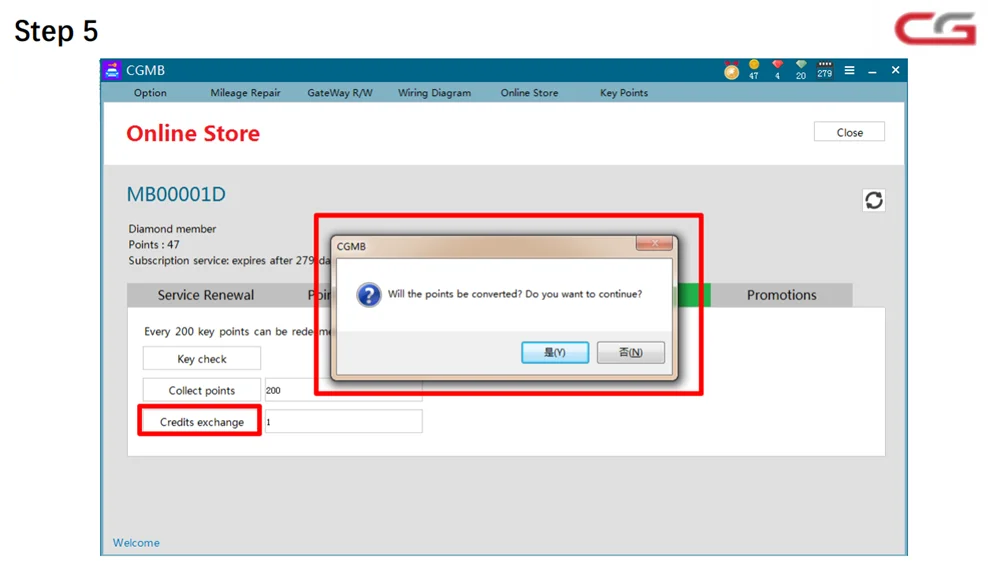Open the GateWay R/W menu
Image resolution: width=1000 pixels, height=563 pixels.
coord(340,92)
